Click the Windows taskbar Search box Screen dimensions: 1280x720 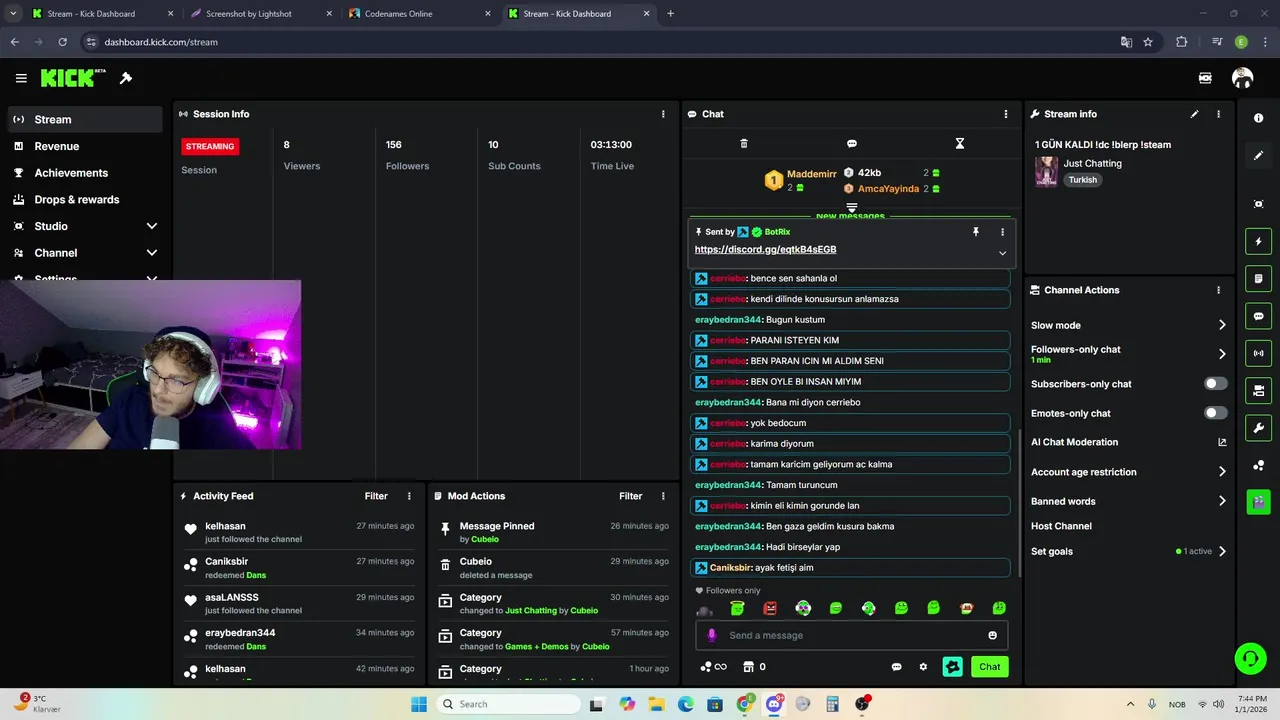point(506,704)
